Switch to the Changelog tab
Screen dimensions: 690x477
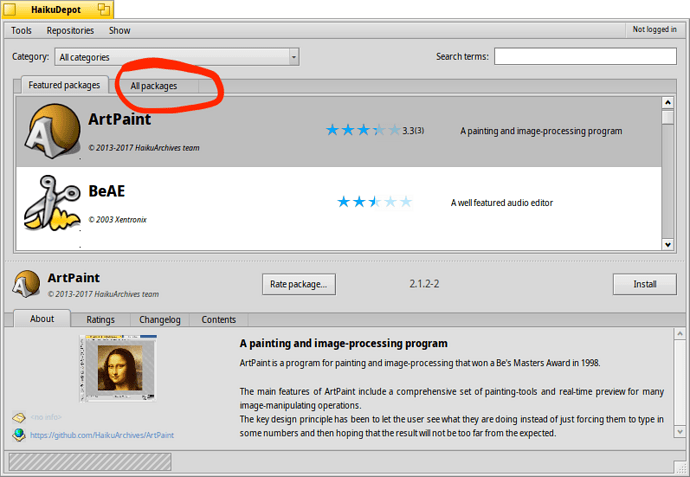pos(160,319)
